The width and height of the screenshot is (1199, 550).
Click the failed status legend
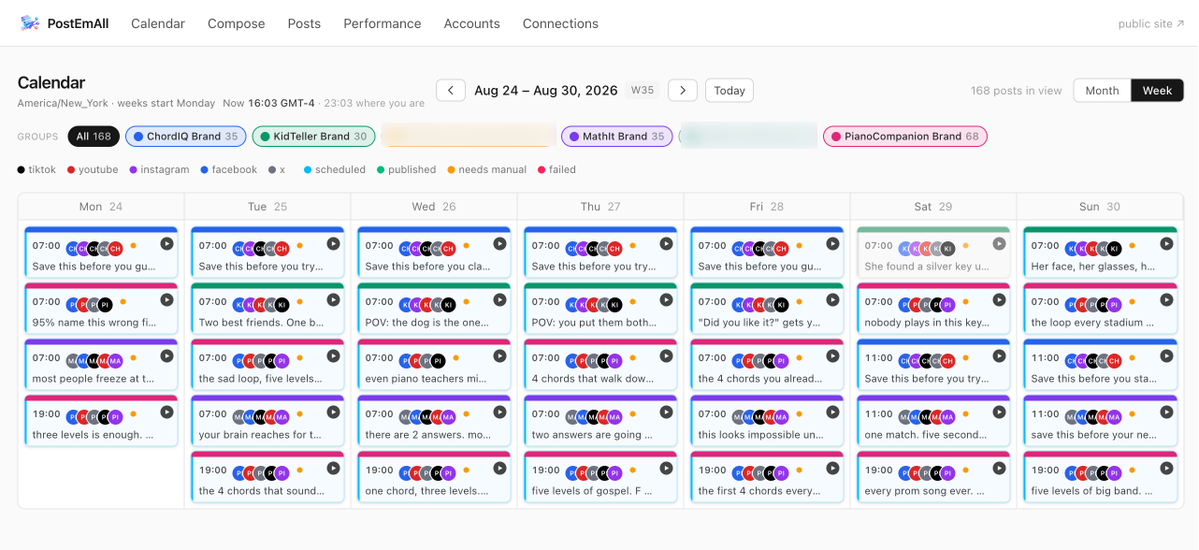pyautogui.click(x=557, y=170)
